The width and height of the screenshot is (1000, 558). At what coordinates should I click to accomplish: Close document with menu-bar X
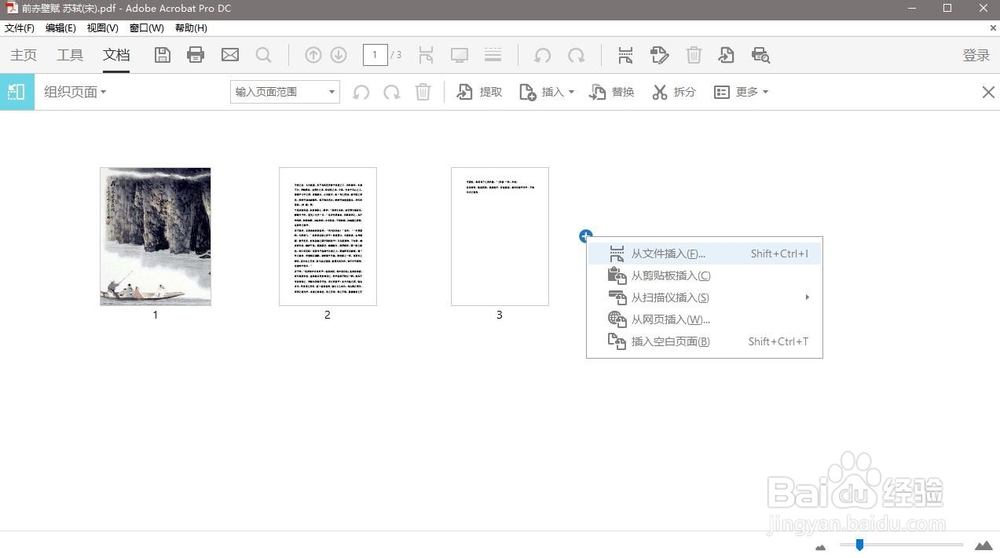click(x=993, y=28)
